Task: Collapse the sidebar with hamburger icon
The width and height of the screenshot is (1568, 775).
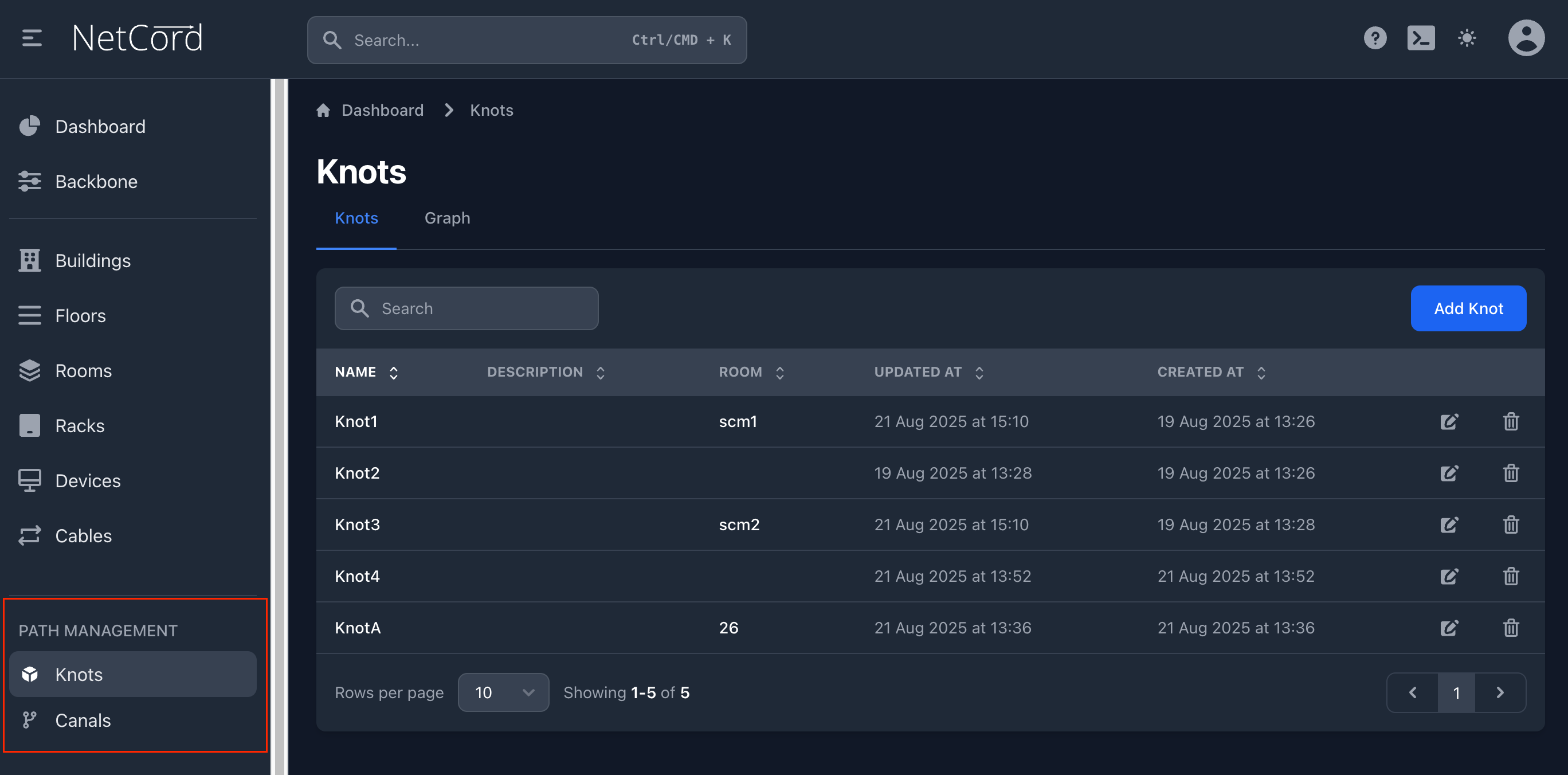Action: click(32, 38)
